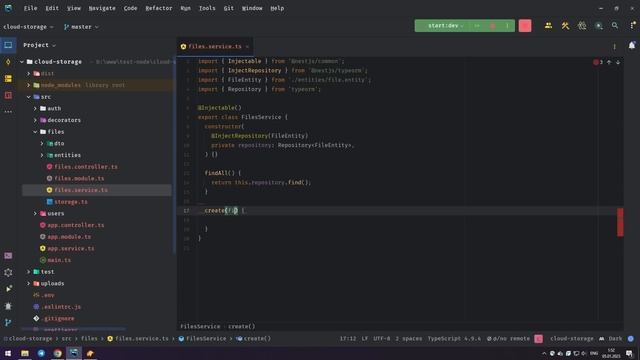Screen dimensions: 640x360
Task: Click TypeScript 4.9.4 status widget
Action: tap(454, 338)
